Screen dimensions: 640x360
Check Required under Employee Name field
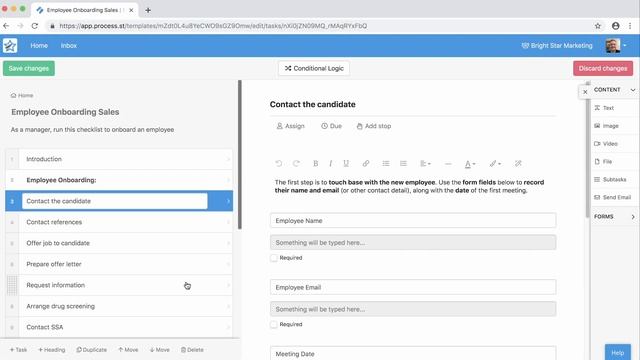274,258
